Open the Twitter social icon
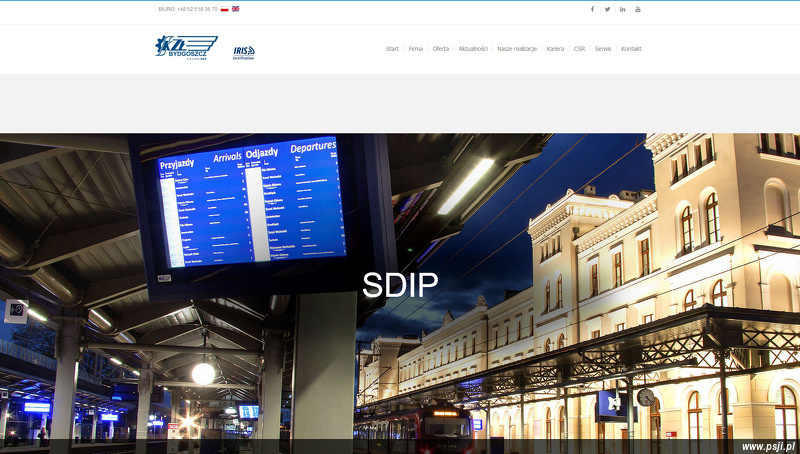The width and height of the screenshot is (800, 454). (607, 9)
